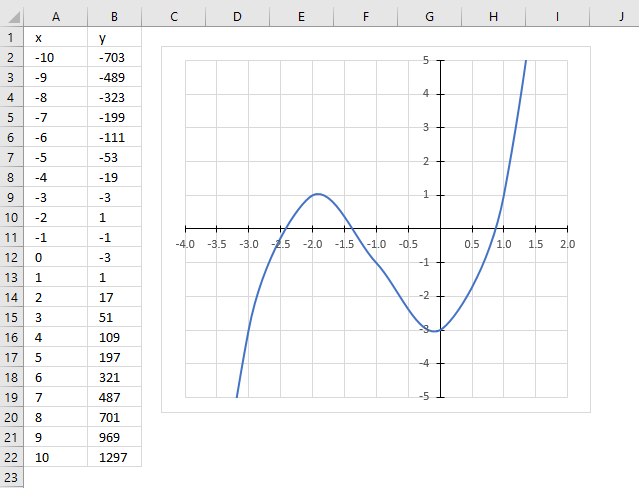Viewport: 639px width, 488px height.
Task: Click cell with value 1297
Action: (114, 457)
